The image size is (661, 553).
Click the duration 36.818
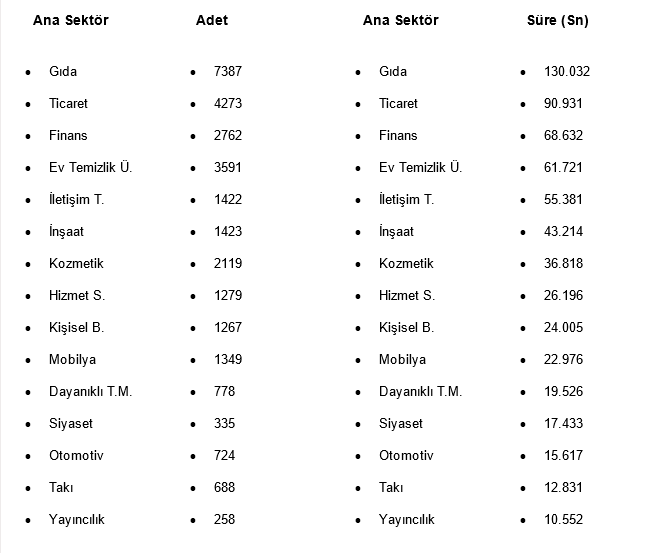[x=563, y=264]
